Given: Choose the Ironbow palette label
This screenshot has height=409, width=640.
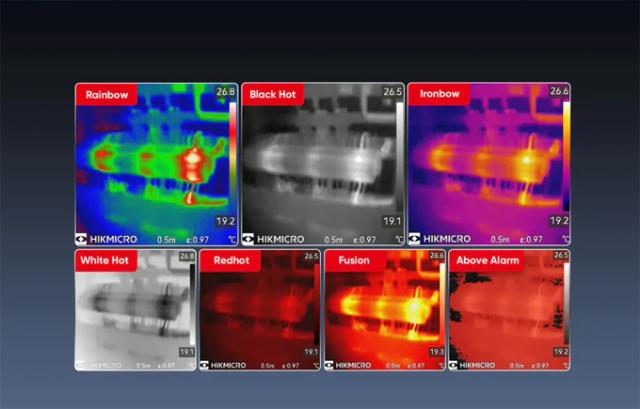Looking at the screenshot, I should [x=439, y=95].
